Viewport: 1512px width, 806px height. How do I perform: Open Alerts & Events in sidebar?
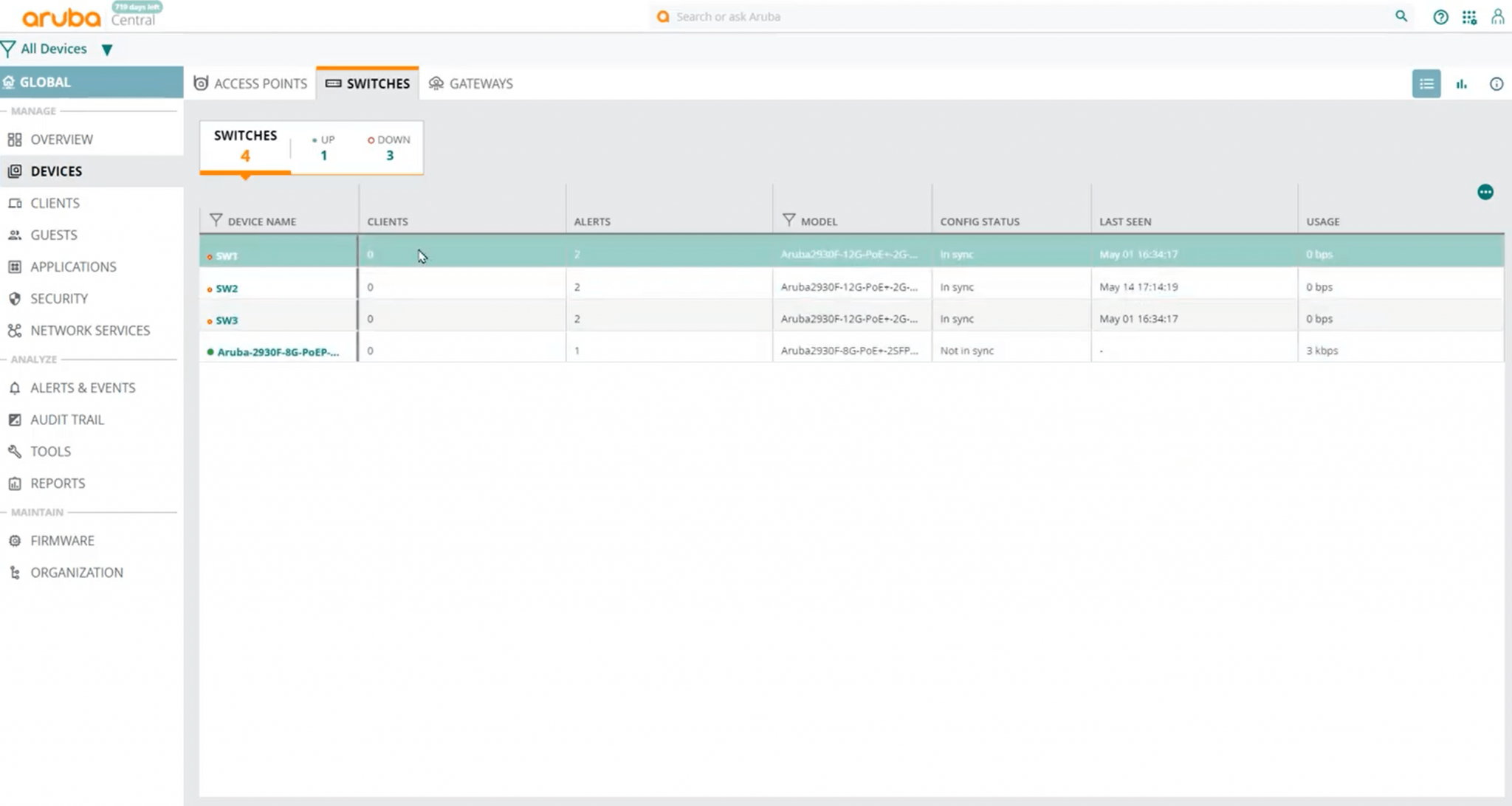click(x=83, y=388)
